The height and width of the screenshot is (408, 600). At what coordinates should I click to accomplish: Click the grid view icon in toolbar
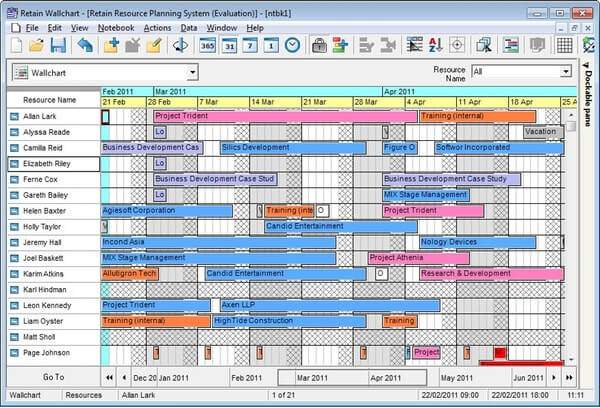point(564,45)
